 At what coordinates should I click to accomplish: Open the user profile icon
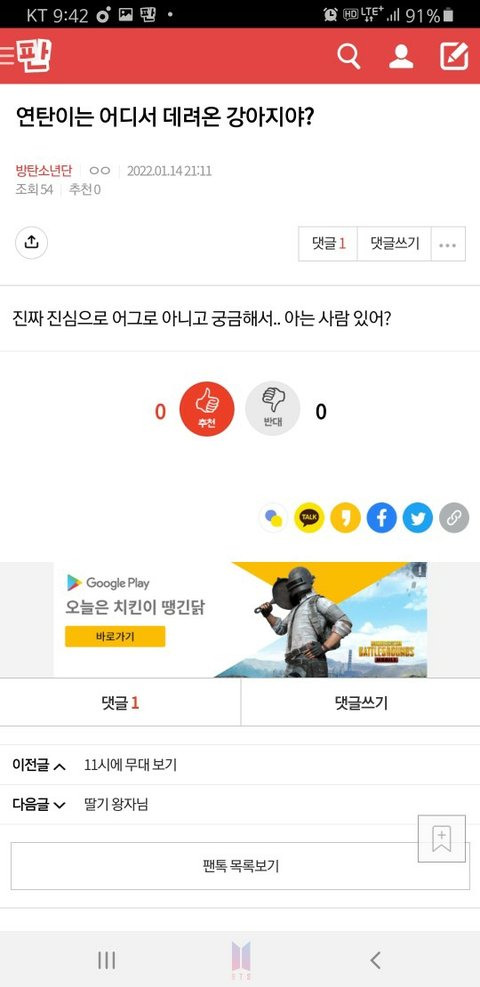tap(401, 57)
